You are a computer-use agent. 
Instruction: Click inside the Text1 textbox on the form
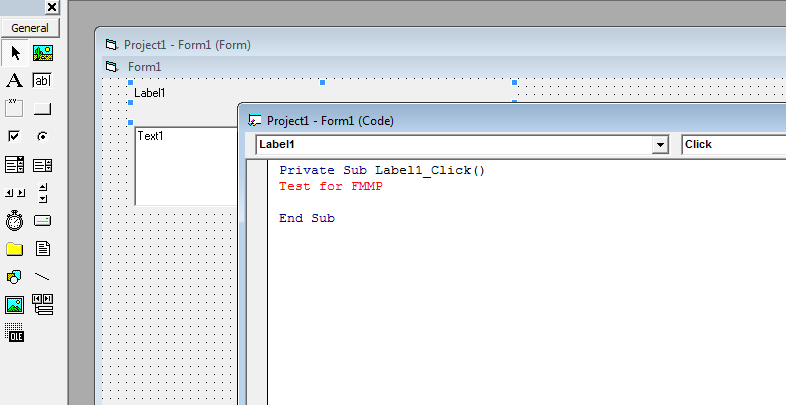tap(186, 165)
